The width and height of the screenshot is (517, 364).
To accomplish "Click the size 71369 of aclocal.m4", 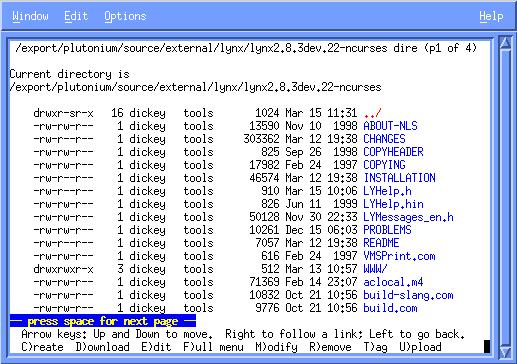I will click(264, 282).
